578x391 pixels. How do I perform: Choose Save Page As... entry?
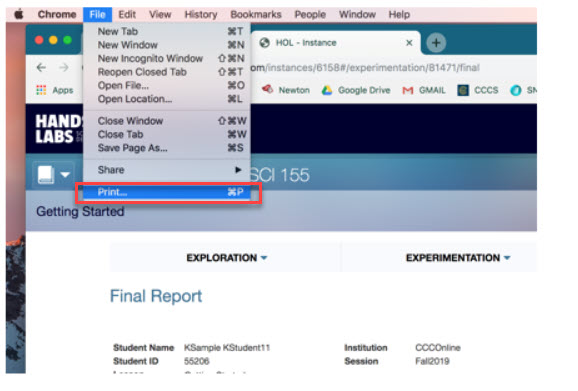coord(167,148)
